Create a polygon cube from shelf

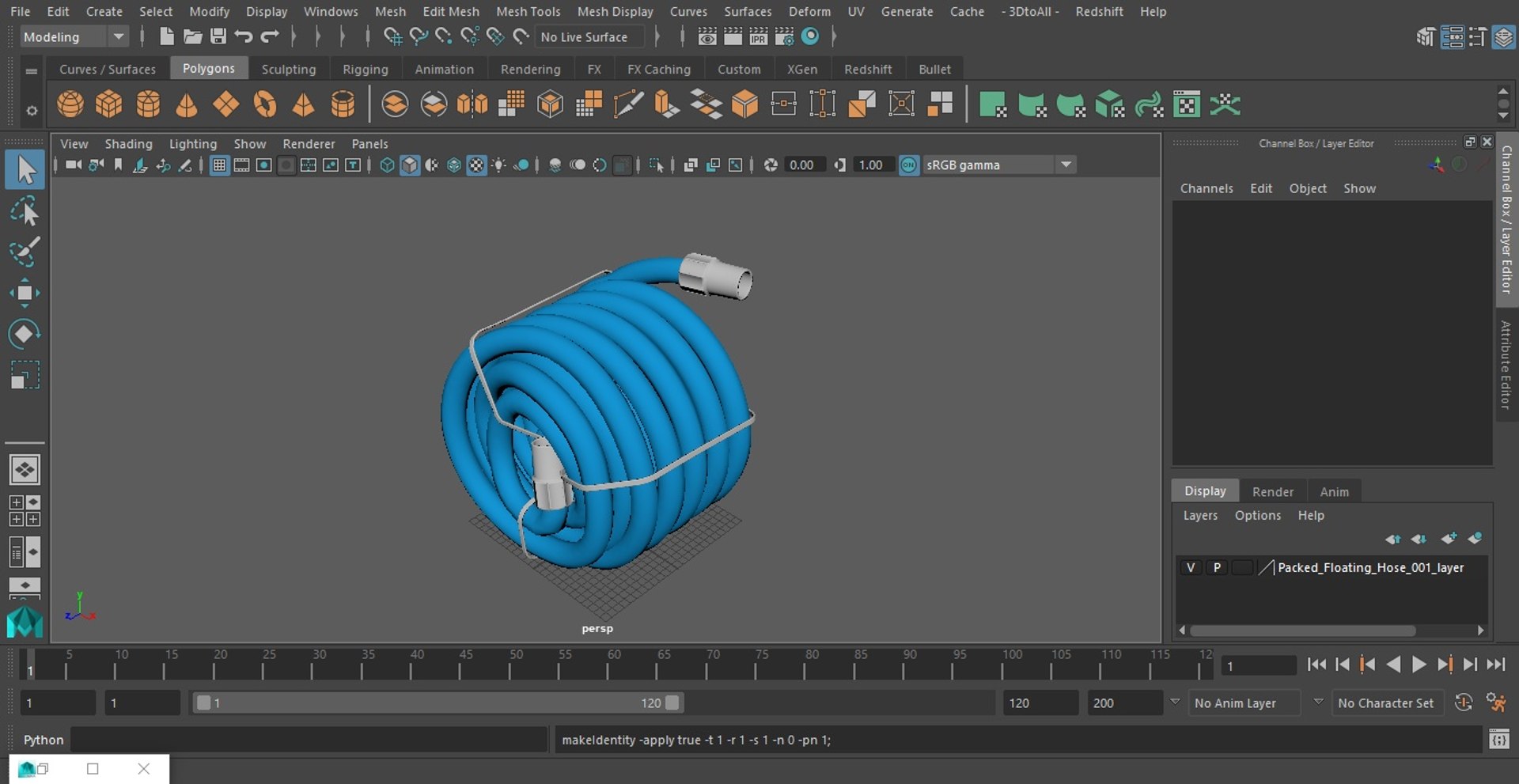click(x=109, y=104)
